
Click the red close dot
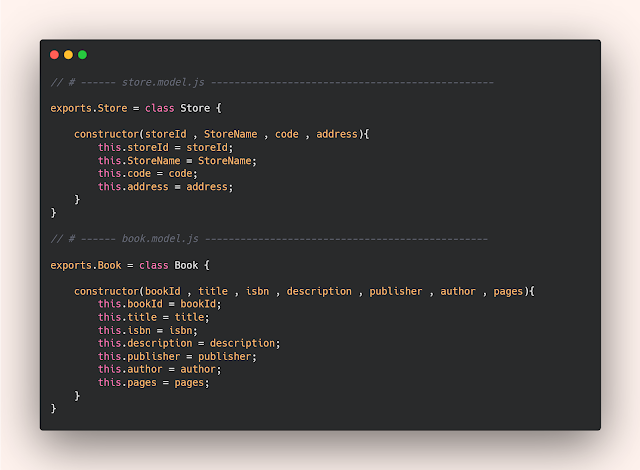pyautogui.click(x=54, y=55)
